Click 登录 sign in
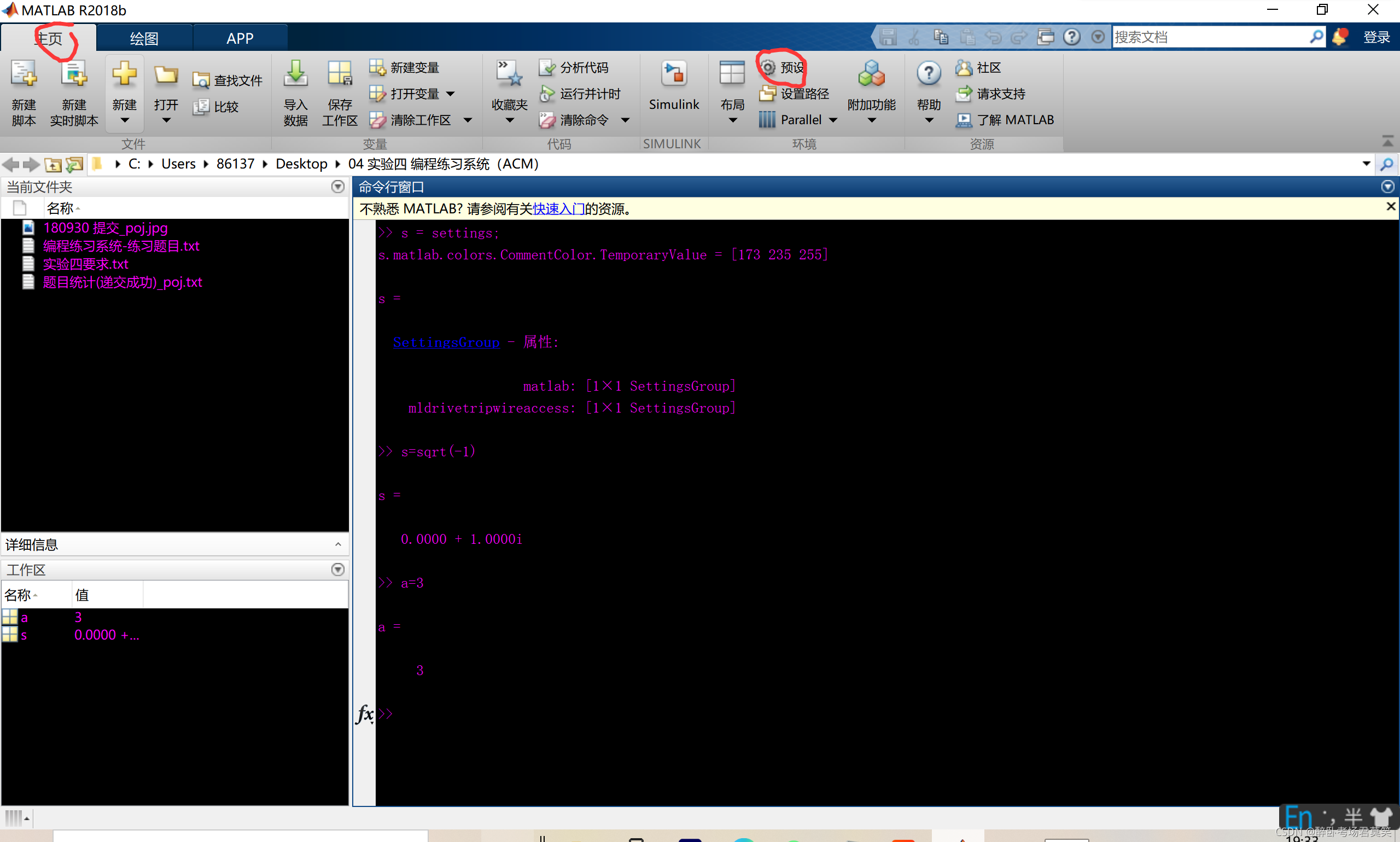Screen dimensions: 1400x842 [x=1376, y=37]
